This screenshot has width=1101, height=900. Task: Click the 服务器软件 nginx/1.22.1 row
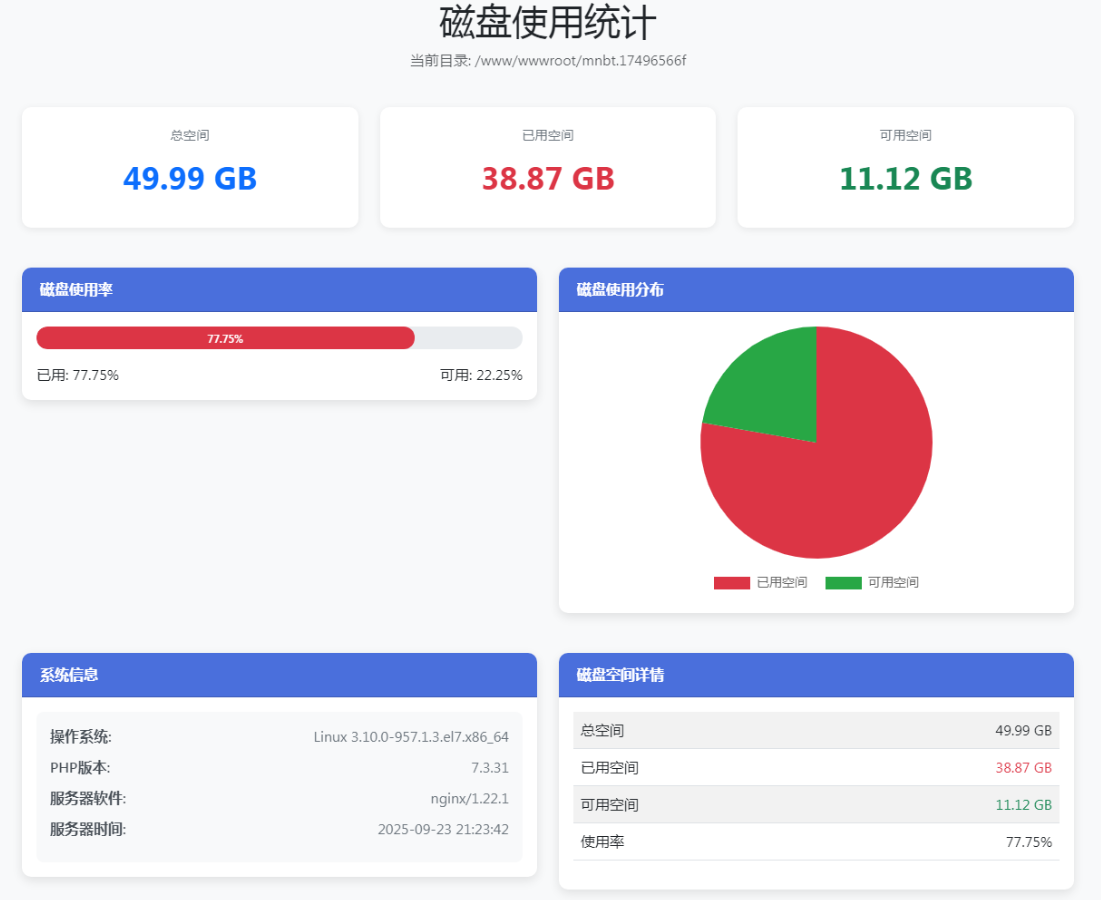pos(279,799)
